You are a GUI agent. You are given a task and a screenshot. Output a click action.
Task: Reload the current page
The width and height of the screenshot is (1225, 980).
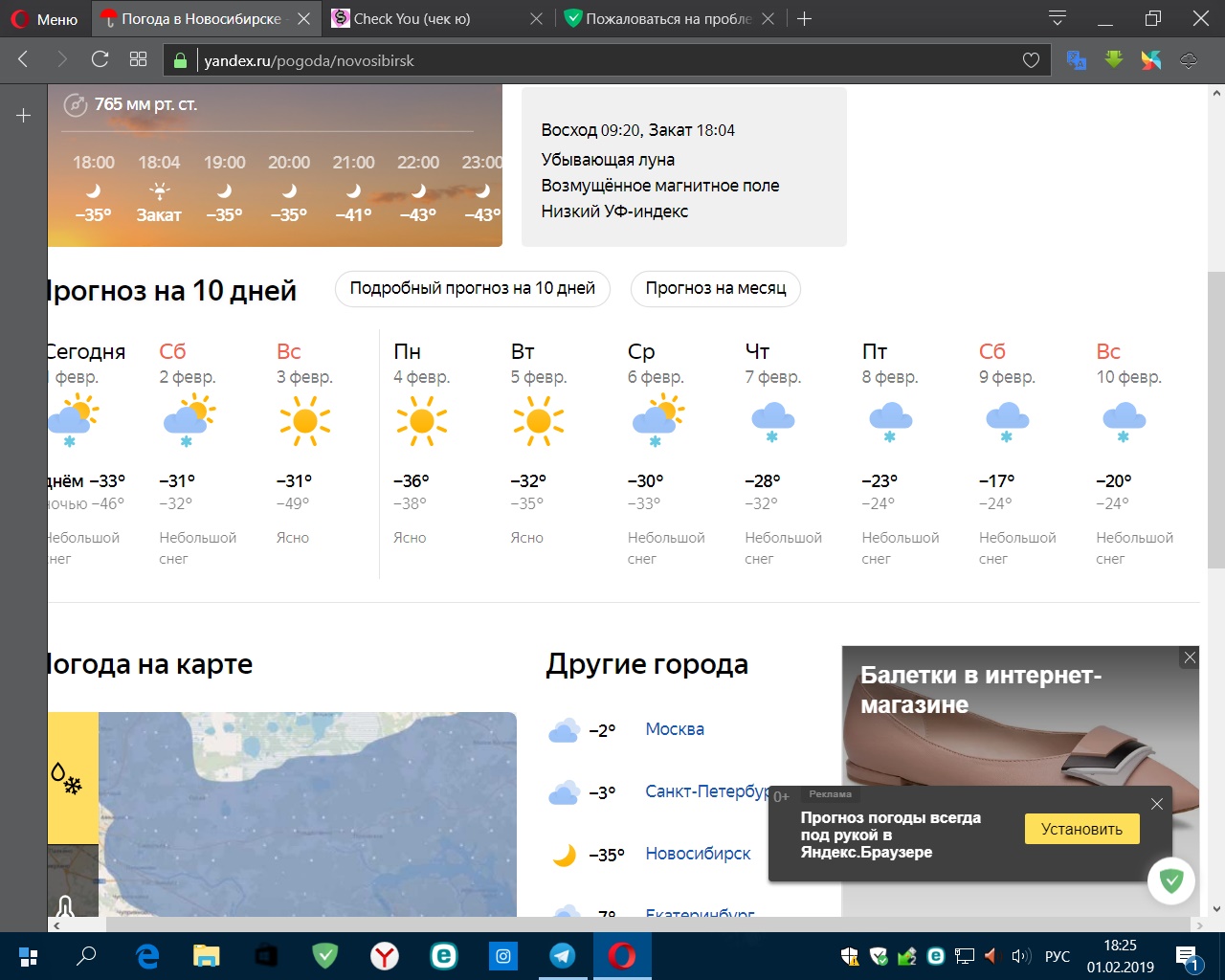[100, 59]
